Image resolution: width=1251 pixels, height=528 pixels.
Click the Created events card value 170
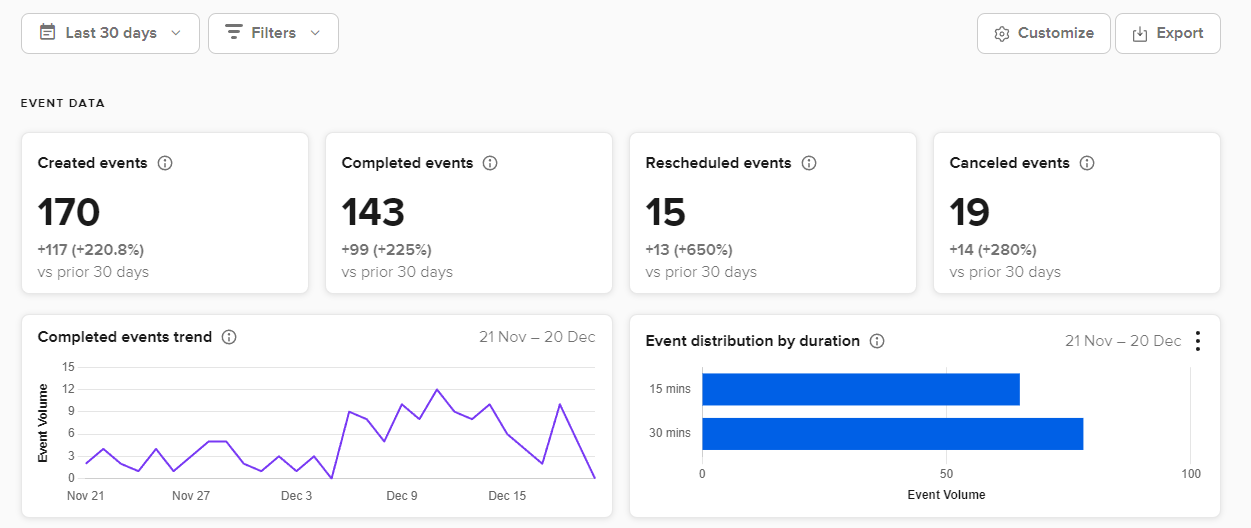coord(69,213)
